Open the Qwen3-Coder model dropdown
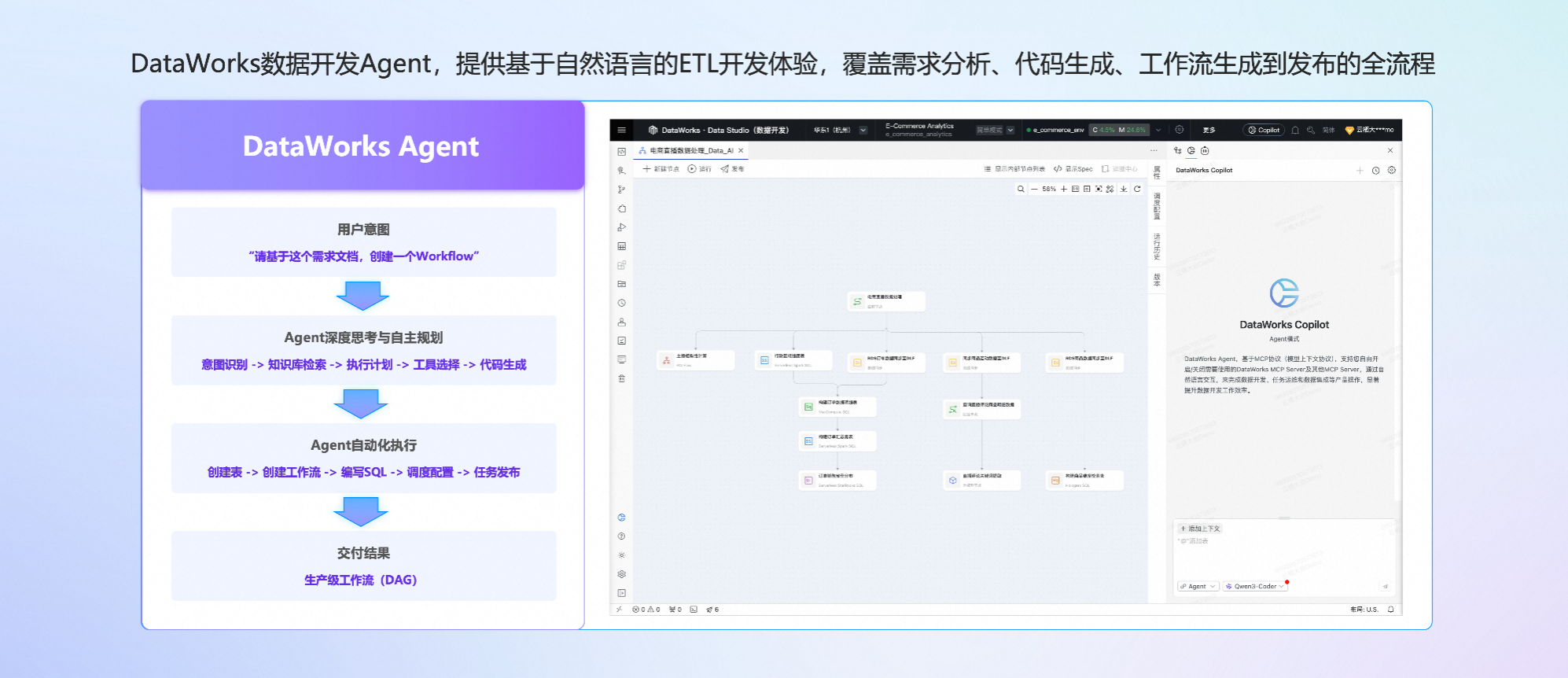Viewport: 1568px width, 678px height. click(x=1255, y=586)
